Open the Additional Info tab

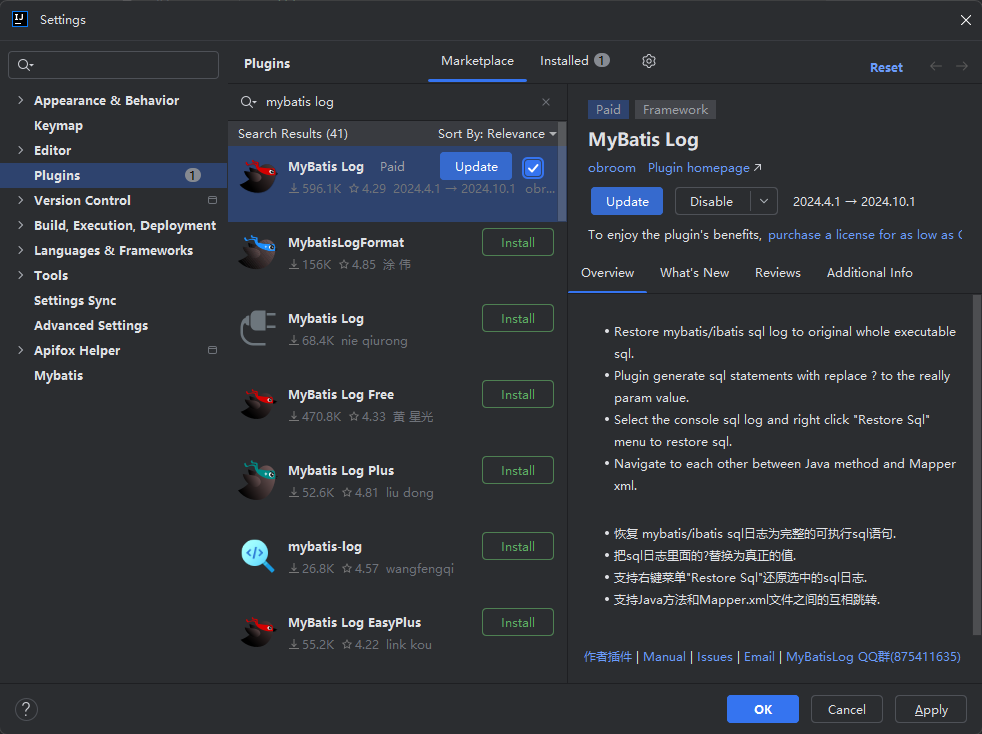[x=869, y=273]
